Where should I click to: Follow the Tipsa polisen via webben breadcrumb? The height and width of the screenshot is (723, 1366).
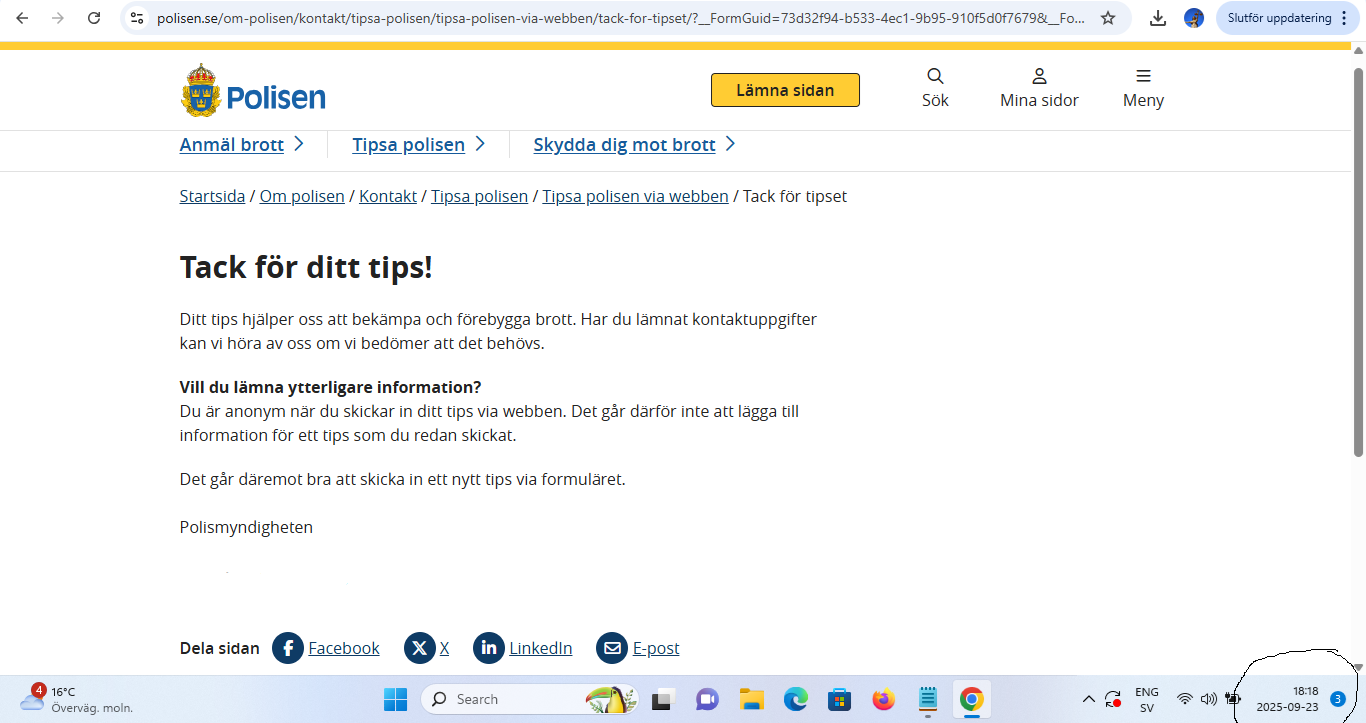[x=635, y=197]
